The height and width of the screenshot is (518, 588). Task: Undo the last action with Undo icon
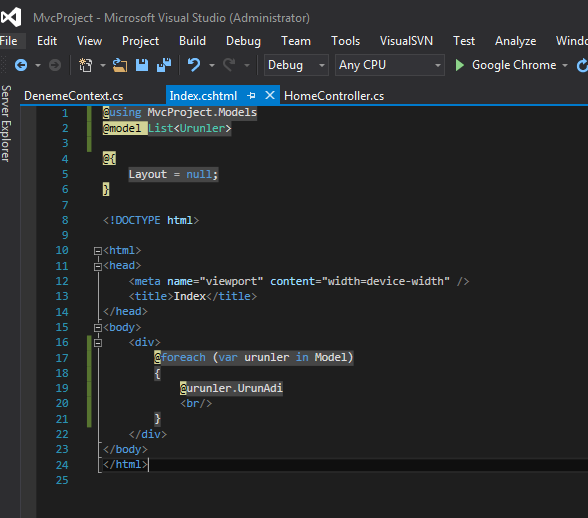[194, 65]
